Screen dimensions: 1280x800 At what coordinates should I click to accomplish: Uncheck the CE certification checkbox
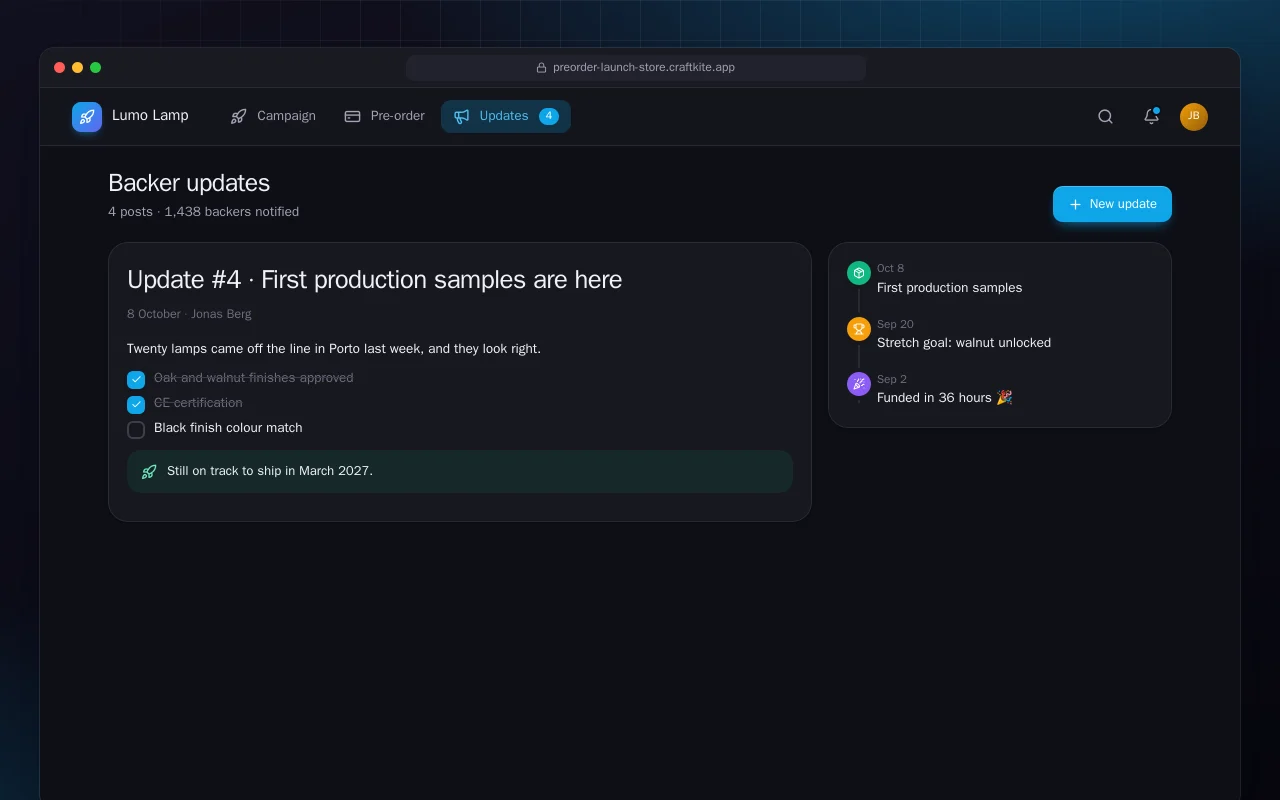coord(136,405)
